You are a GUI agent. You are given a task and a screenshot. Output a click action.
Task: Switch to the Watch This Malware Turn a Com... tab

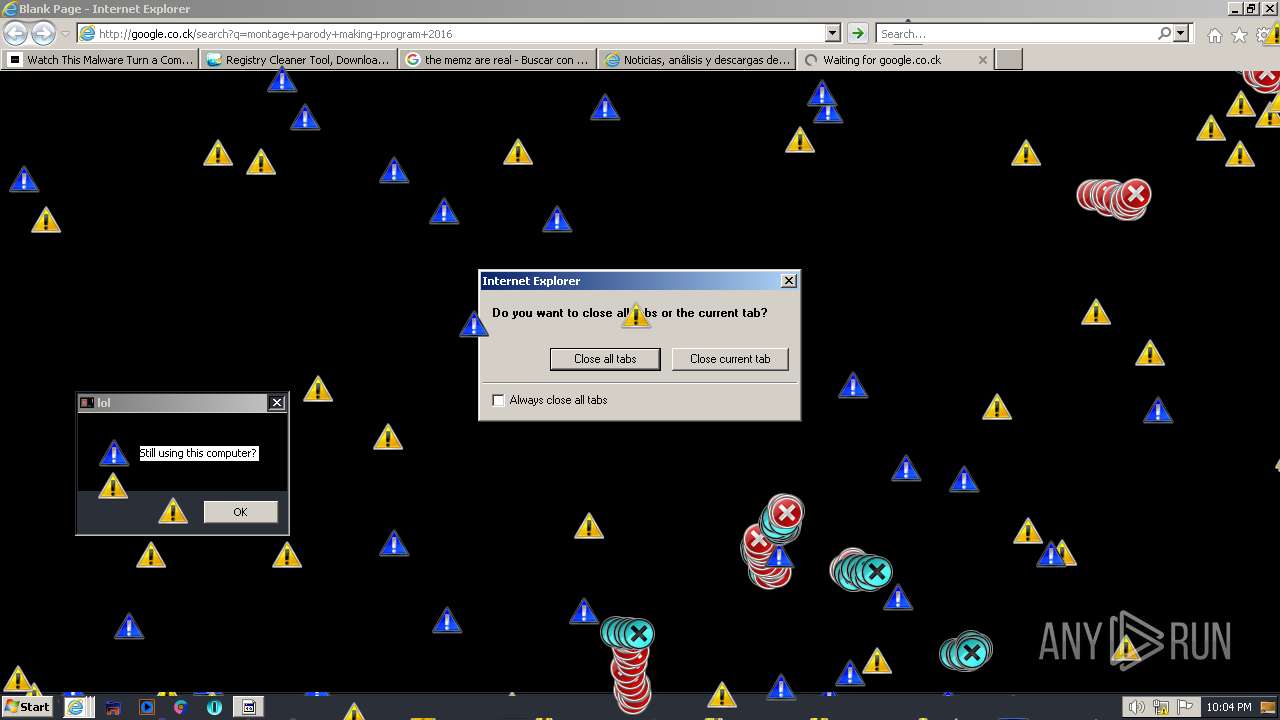[101, 60]
